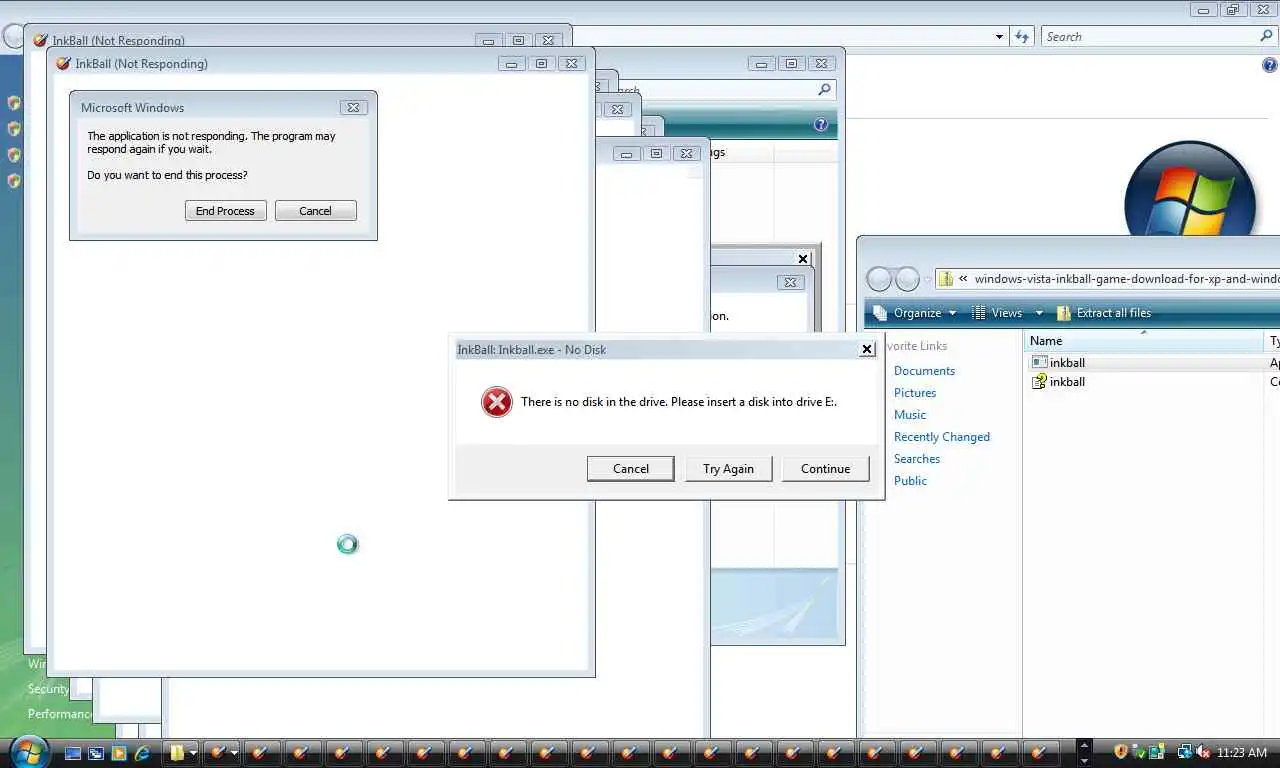Expand the Views dropdown arrow

coord(1039,313)
